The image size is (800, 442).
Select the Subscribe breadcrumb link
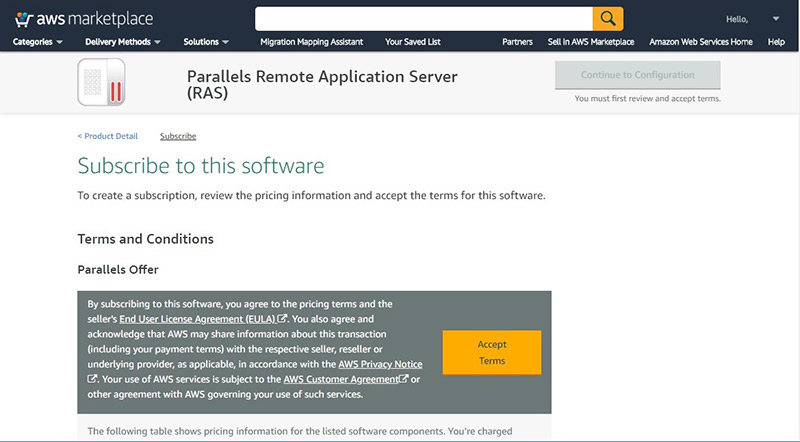click(x=178, y=136)
